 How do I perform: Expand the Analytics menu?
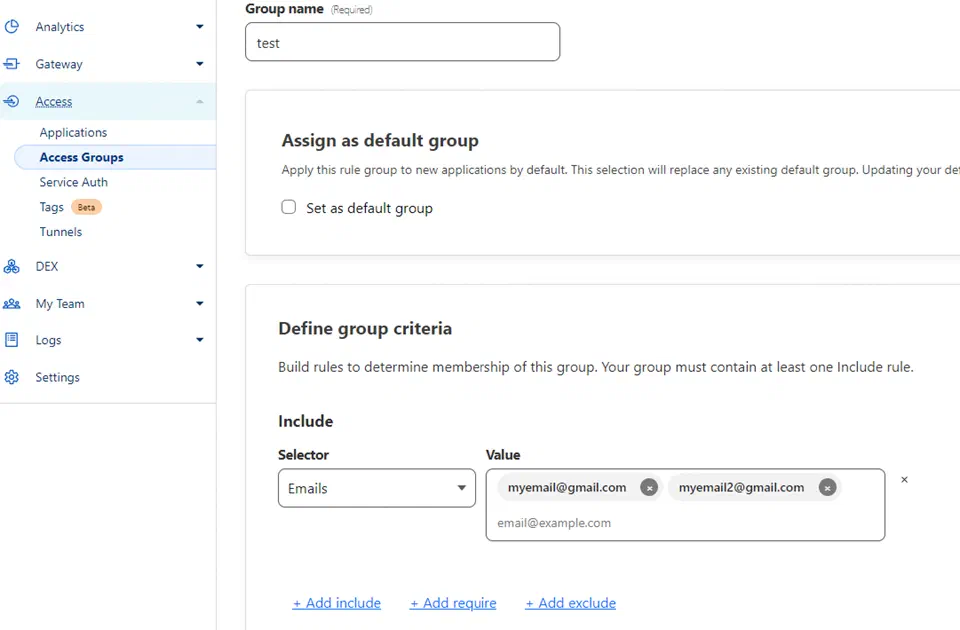pyautogui.click(x=200, y=26)
